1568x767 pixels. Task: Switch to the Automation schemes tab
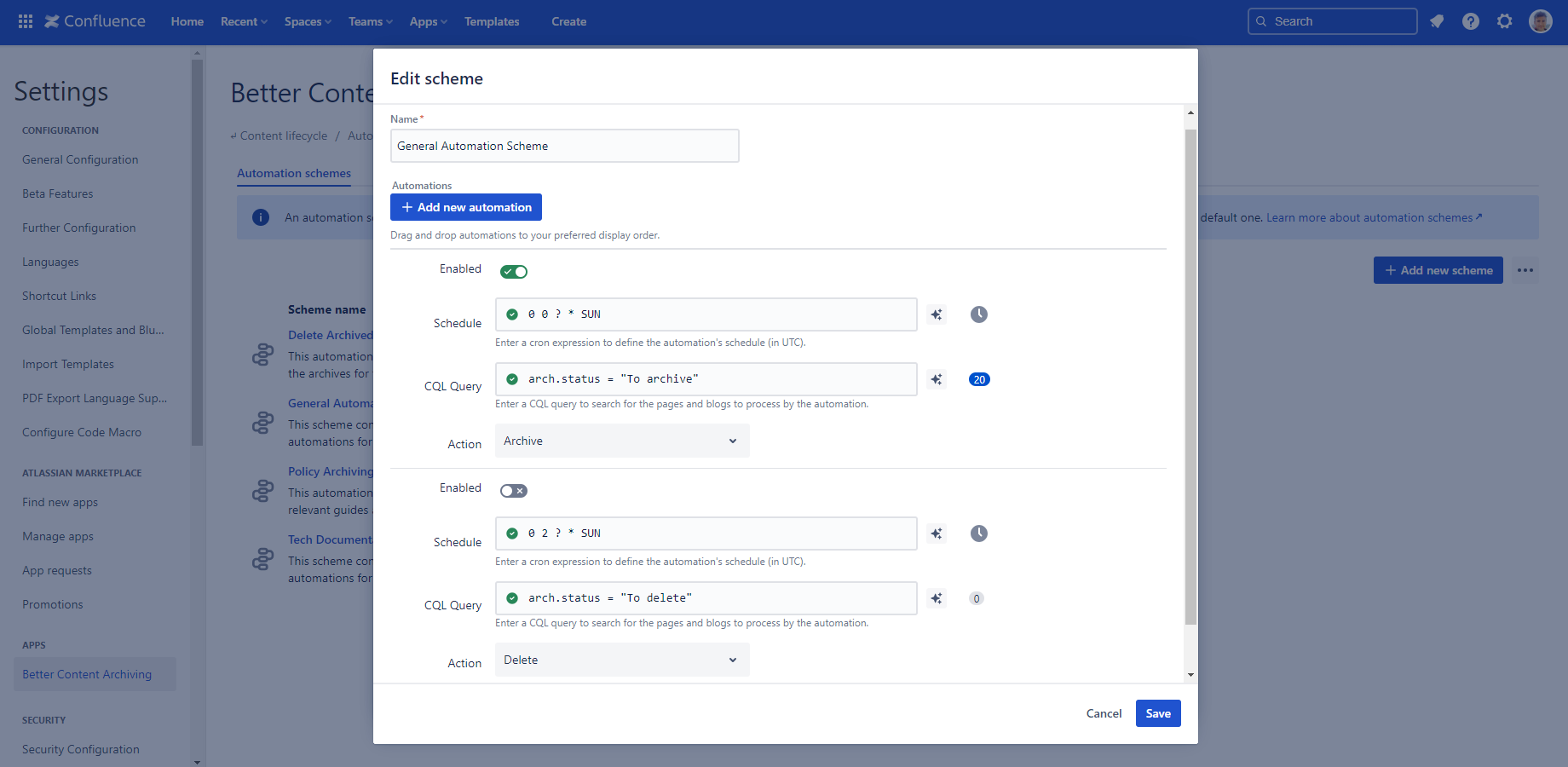pos(293,173)
